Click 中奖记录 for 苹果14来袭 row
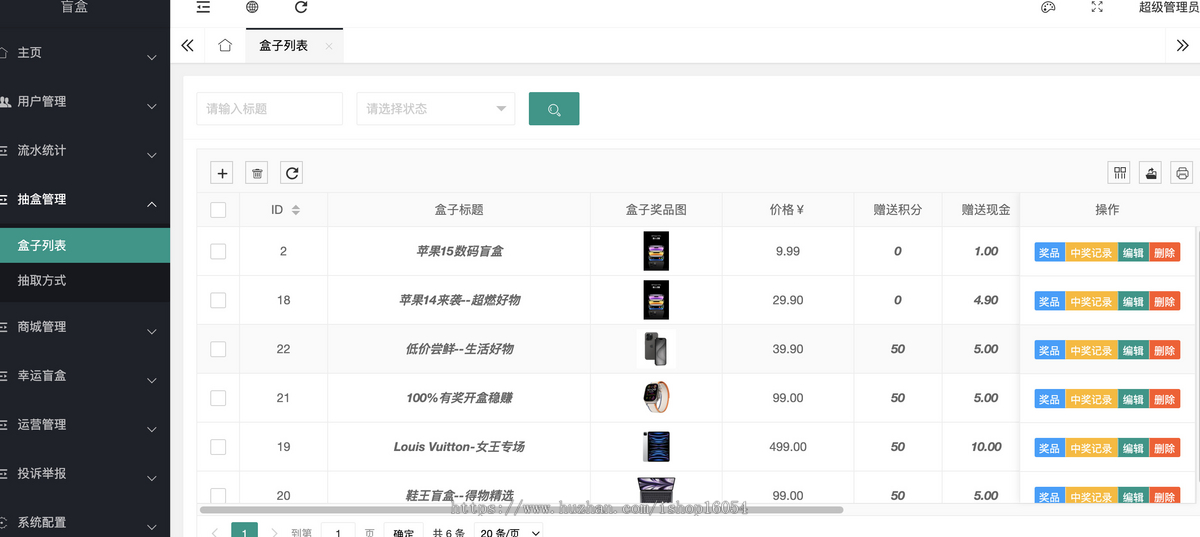The height and width of the screenshot is (537, 1200). tap(1091, 302)
